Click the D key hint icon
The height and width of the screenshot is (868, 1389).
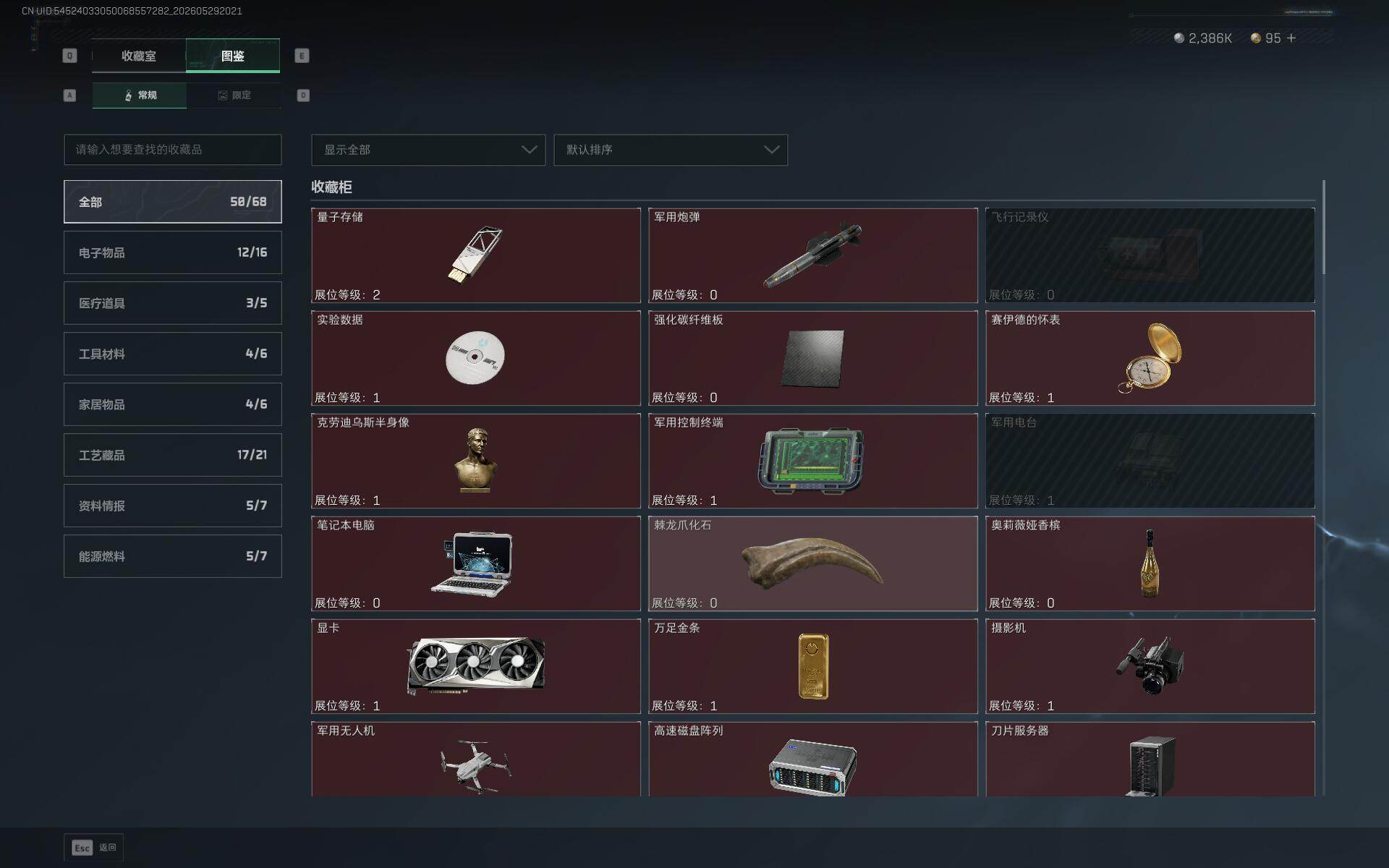pos(303,95)
